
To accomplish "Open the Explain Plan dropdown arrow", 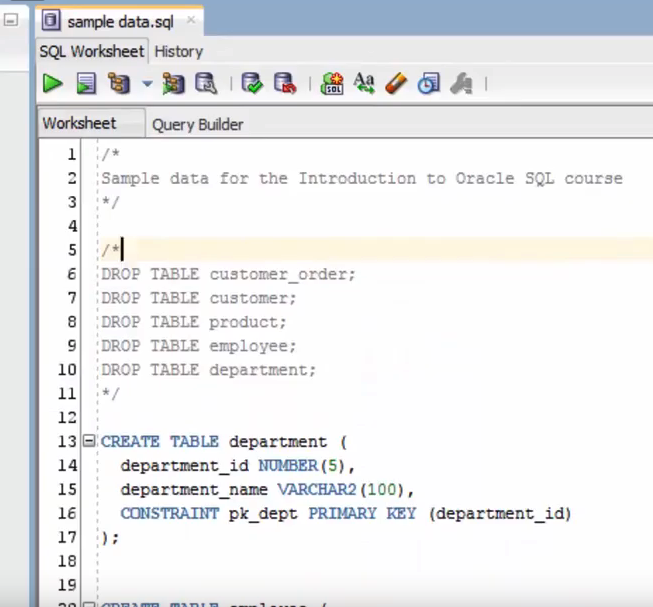I will coord(146,84).
